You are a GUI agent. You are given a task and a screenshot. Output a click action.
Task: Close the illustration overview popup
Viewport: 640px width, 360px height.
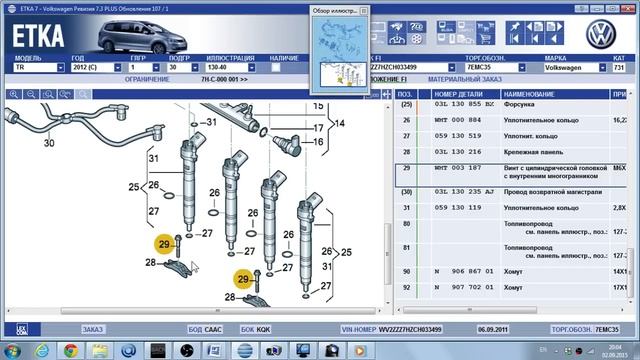(364, 11)
